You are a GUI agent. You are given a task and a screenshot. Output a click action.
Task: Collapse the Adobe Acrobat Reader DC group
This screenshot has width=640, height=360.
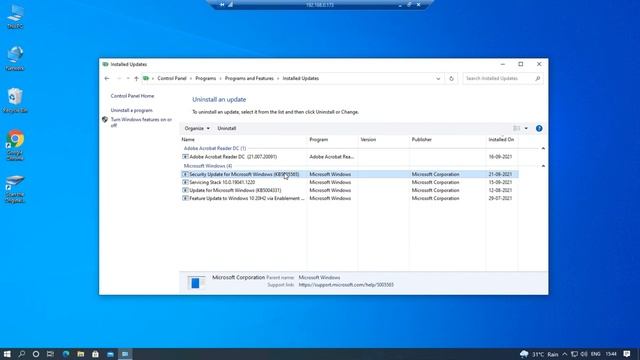pyautogui.click(x=543, y=148)
